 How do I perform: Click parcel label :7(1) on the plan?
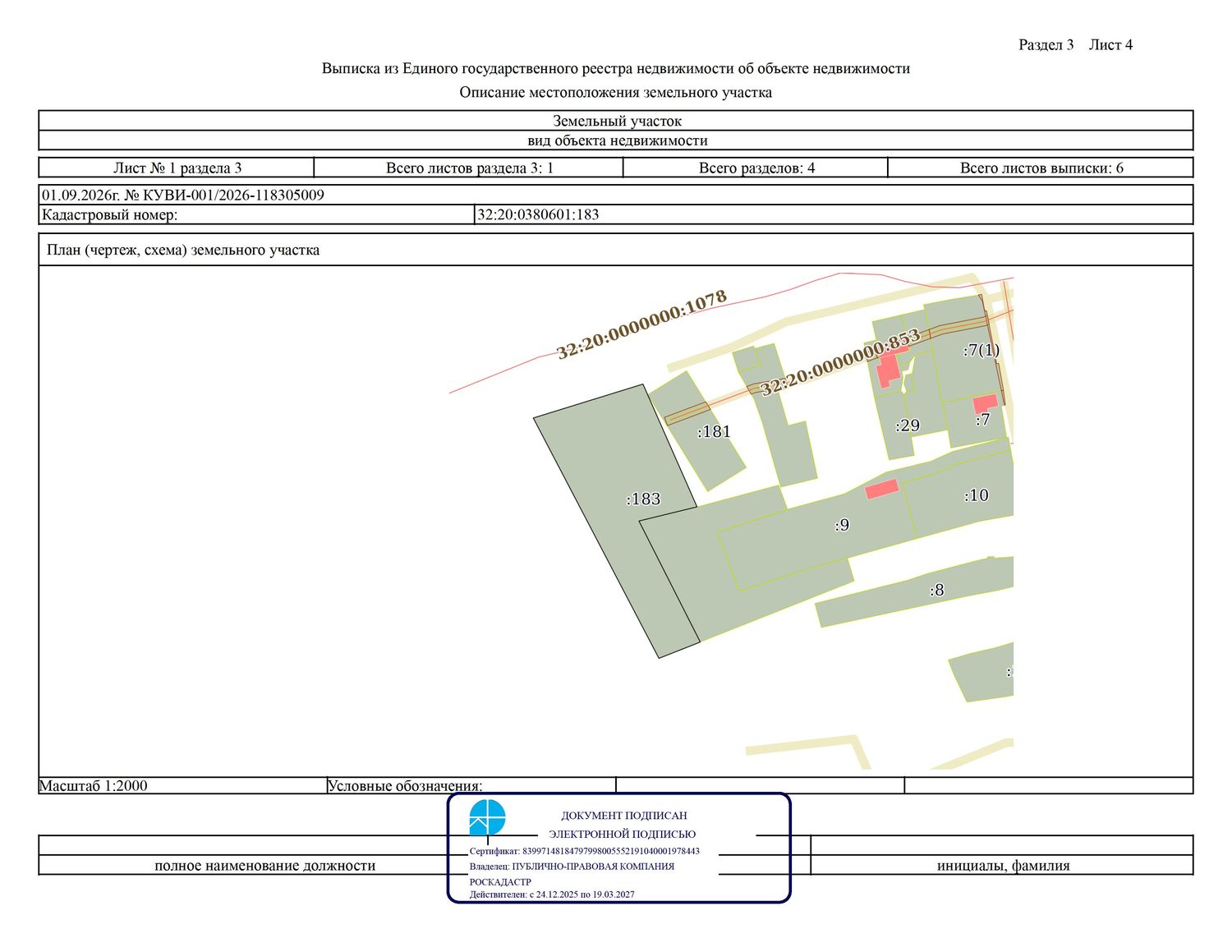click(x=981, y=350)
